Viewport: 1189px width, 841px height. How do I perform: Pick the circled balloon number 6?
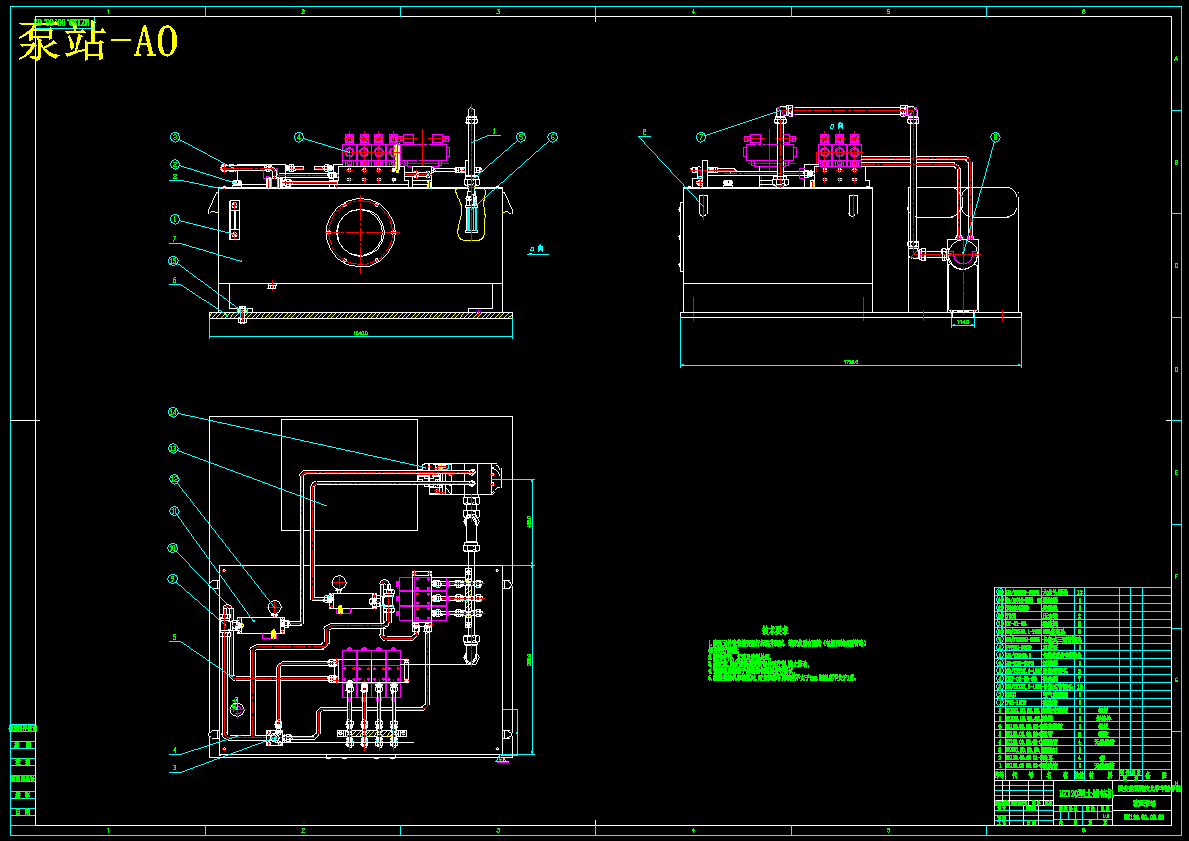553,137
